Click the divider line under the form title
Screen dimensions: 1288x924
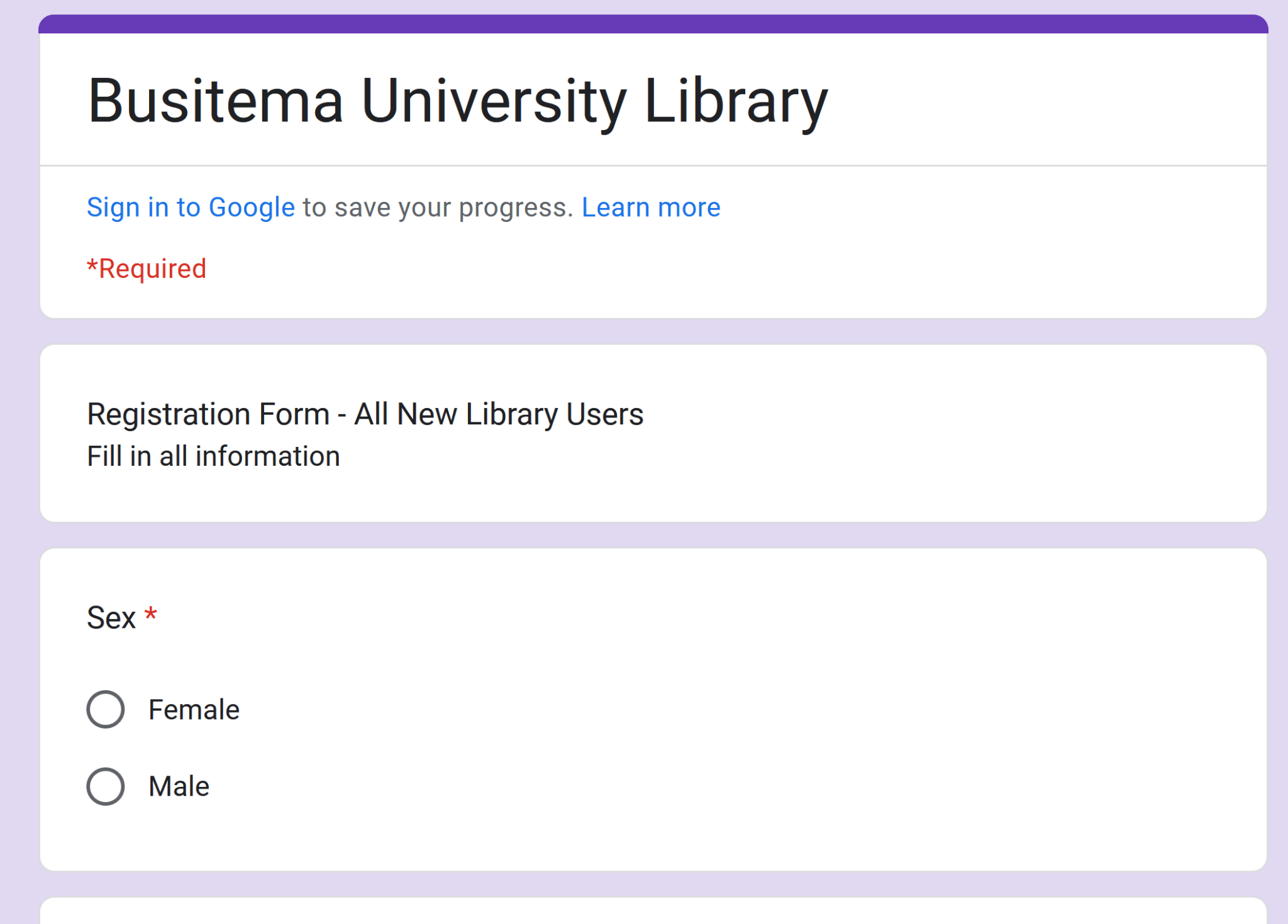[x=653, y=165]
